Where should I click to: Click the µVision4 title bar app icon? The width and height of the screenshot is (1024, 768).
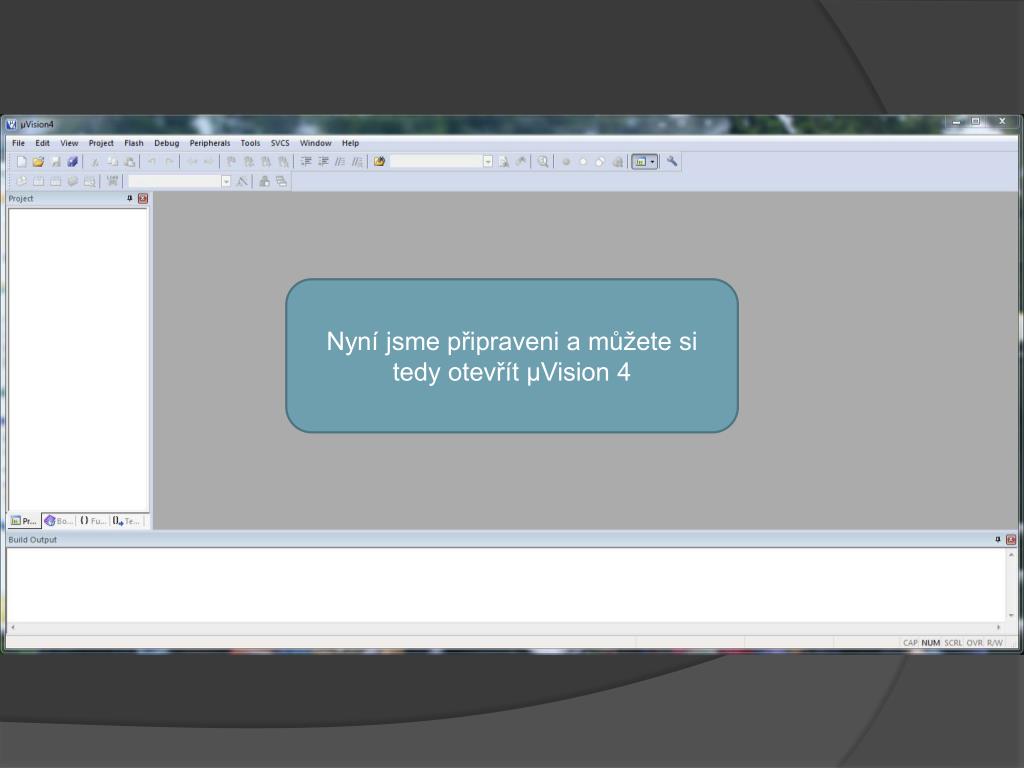click(11, 124)
